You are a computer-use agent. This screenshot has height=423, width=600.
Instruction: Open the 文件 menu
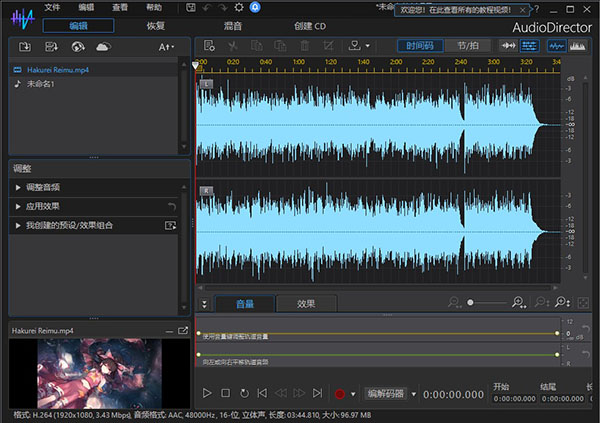coord(52,7)
